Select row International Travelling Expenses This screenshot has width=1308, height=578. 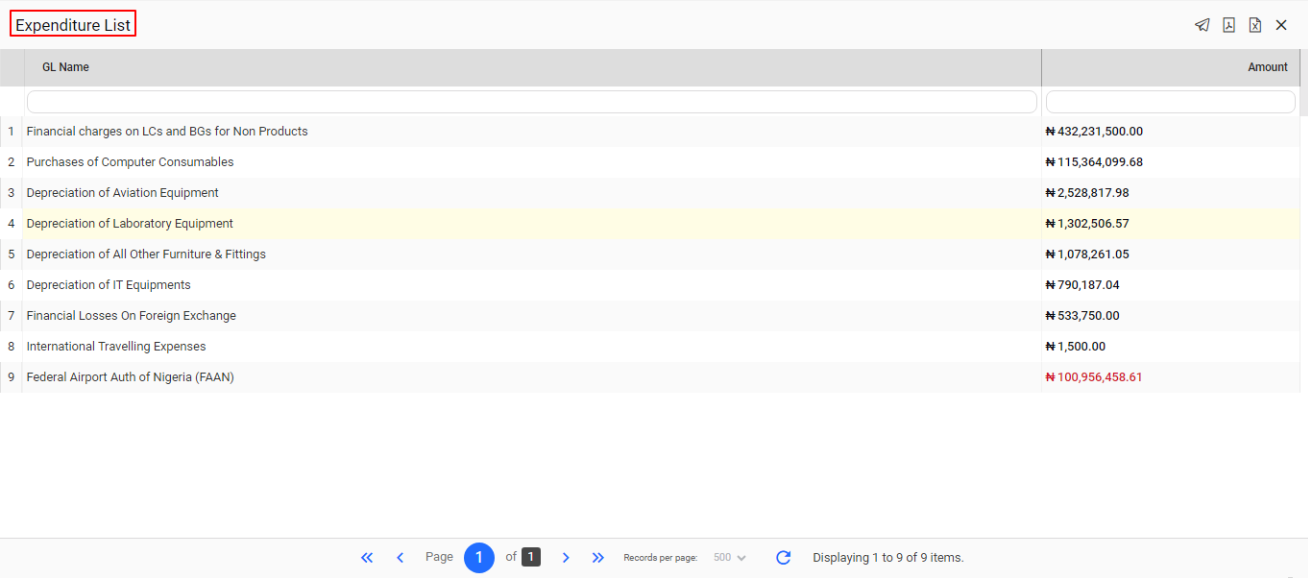point(650,346)
